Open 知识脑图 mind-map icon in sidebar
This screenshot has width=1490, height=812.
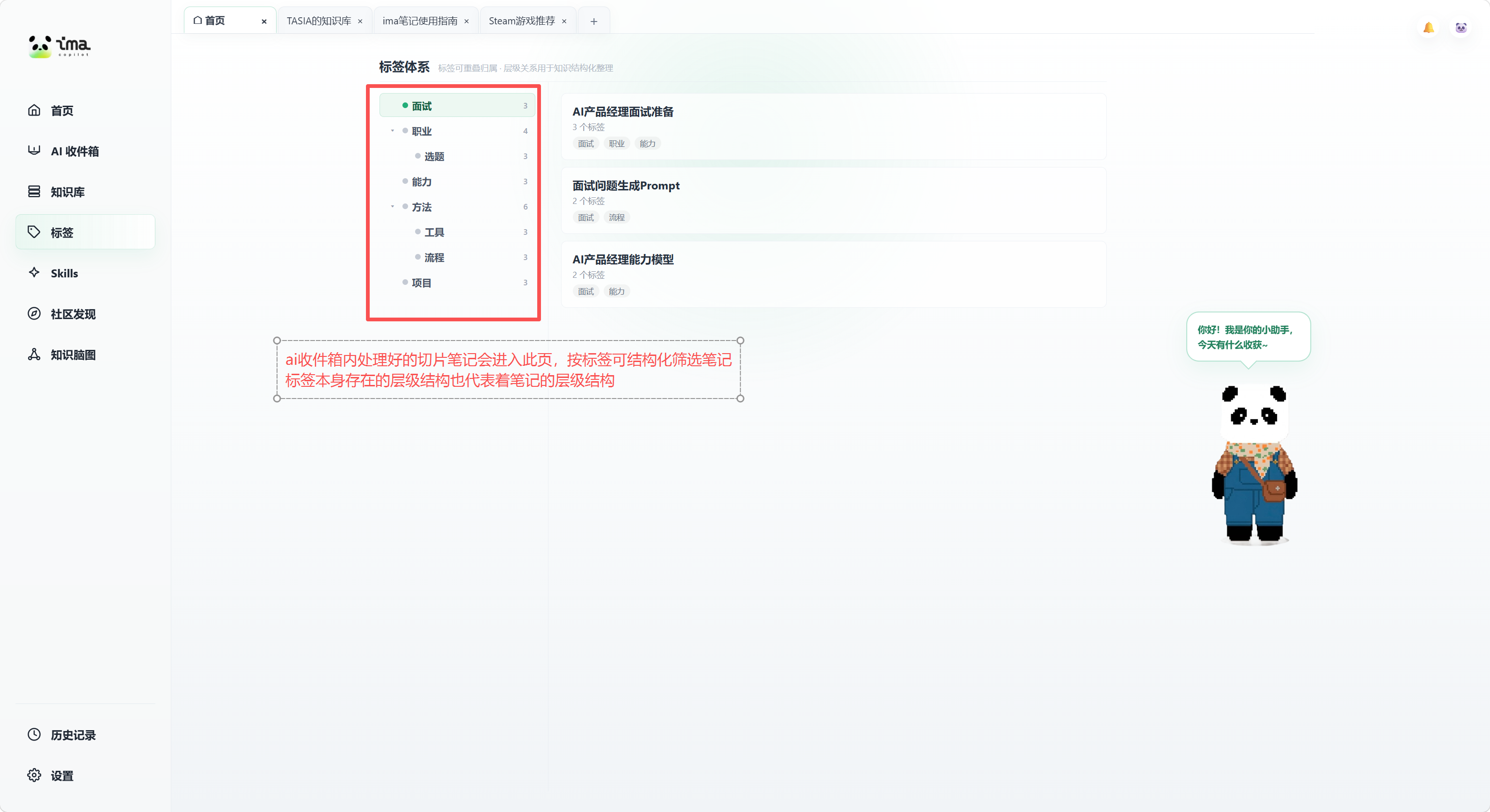click(x=34, y=354)
